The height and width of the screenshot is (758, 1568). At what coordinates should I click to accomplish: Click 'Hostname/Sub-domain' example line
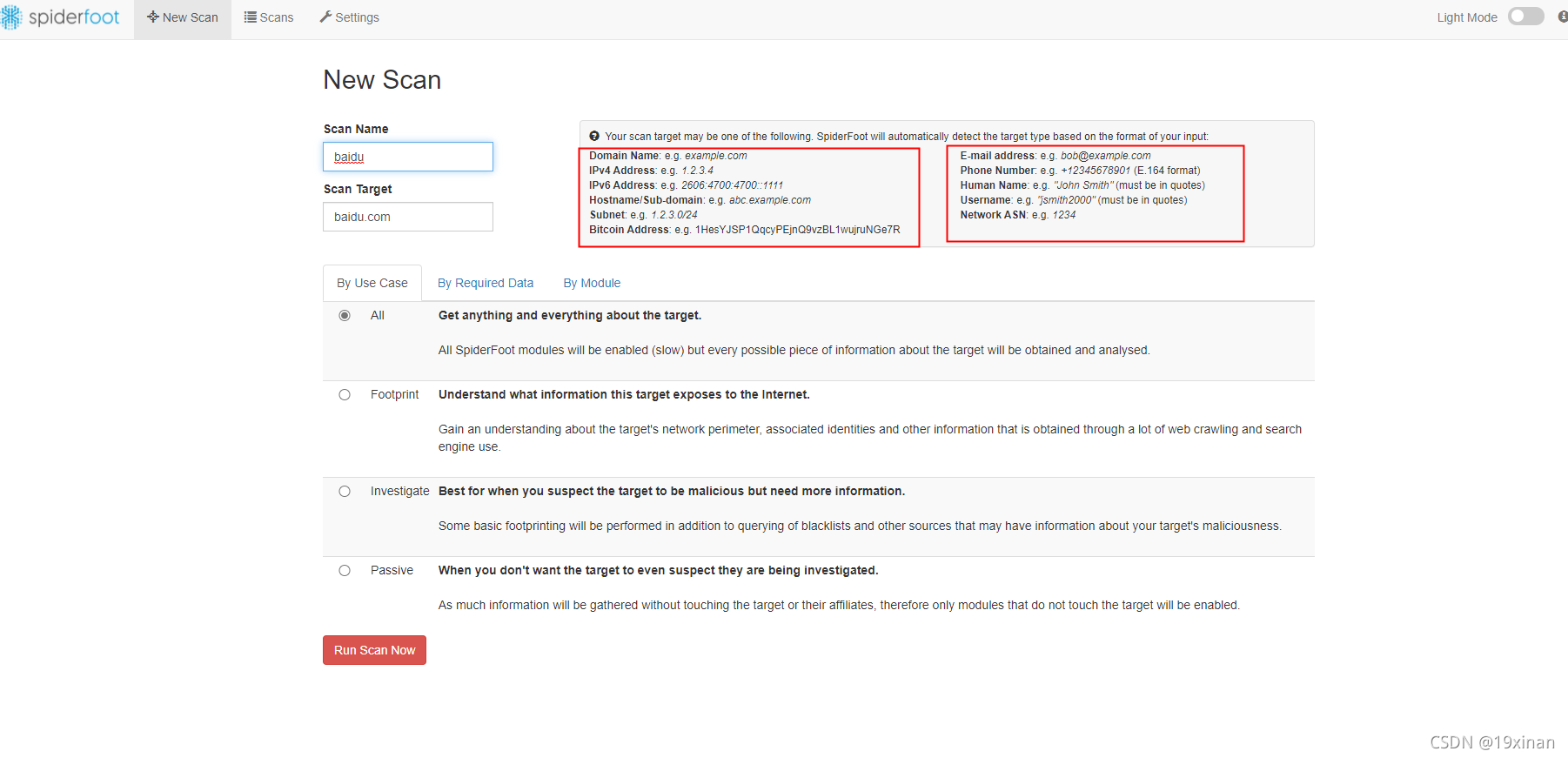click(700, 200)
